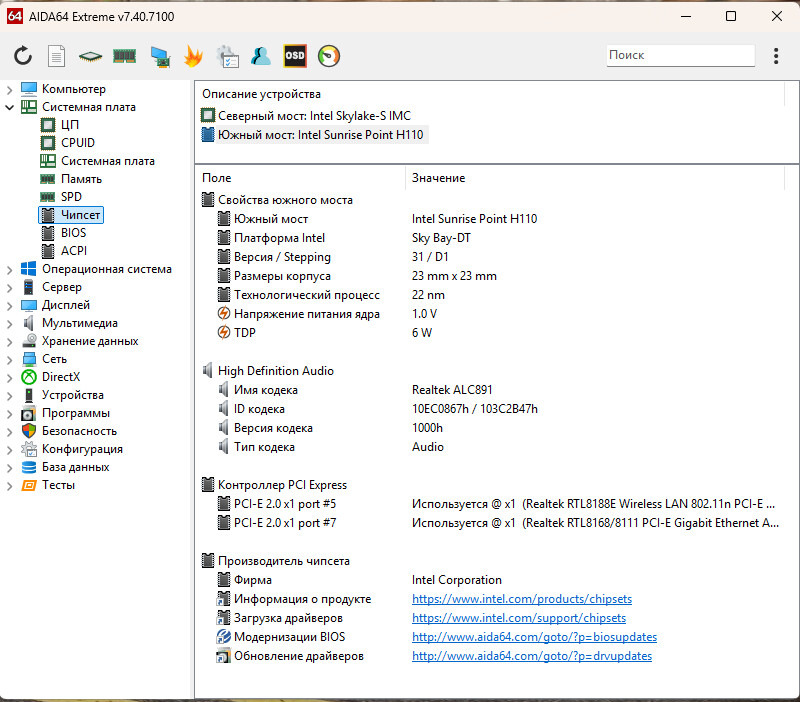Select the CPUID tree item
The width and height of the screenshot is (800, 702).
pyautogui.click(x=77, y=143)
